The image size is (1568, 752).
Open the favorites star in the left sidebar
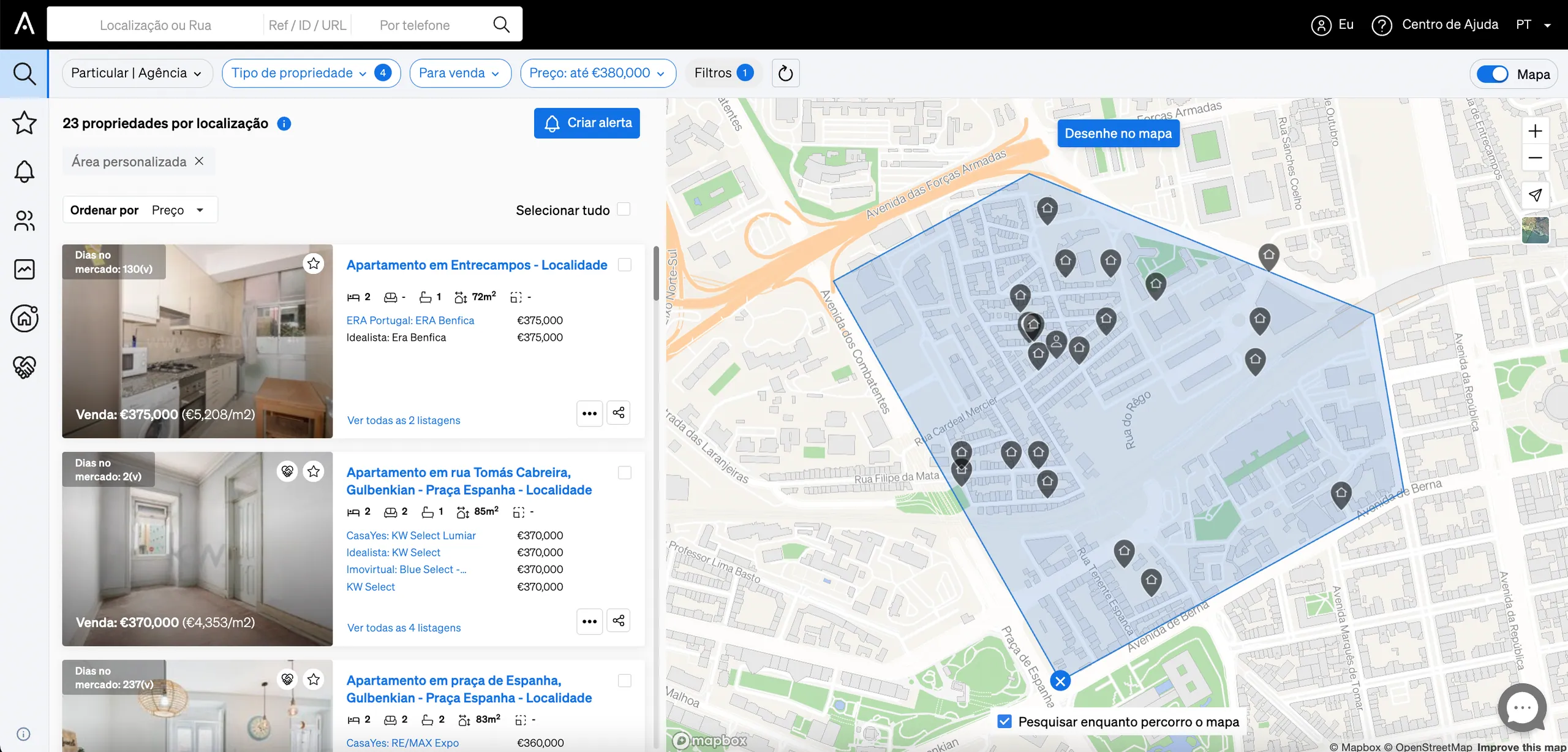[x=24, y=123]
